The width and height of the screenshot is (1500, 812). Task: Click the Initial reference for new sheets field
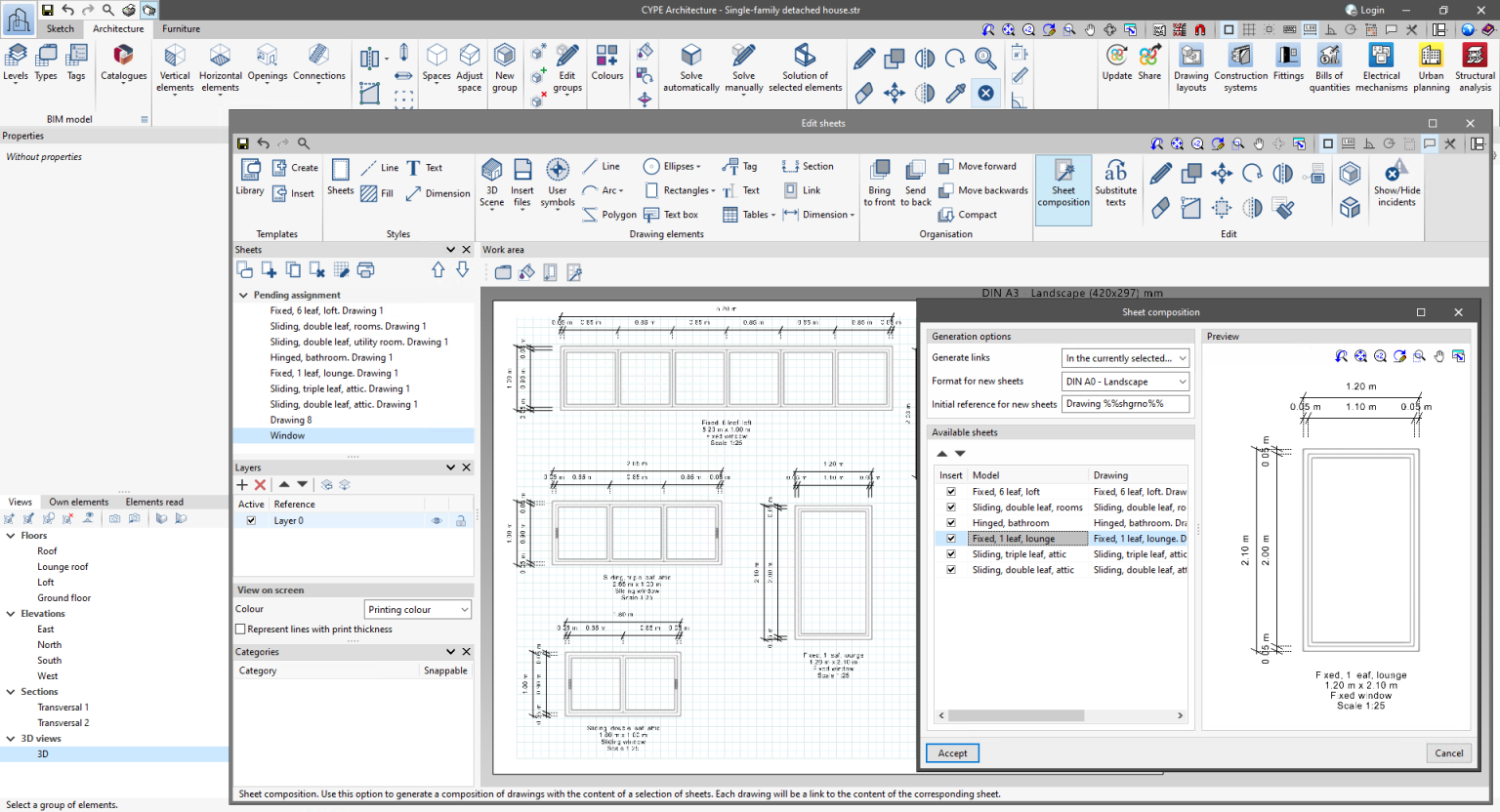click(x=1125, y=404)
